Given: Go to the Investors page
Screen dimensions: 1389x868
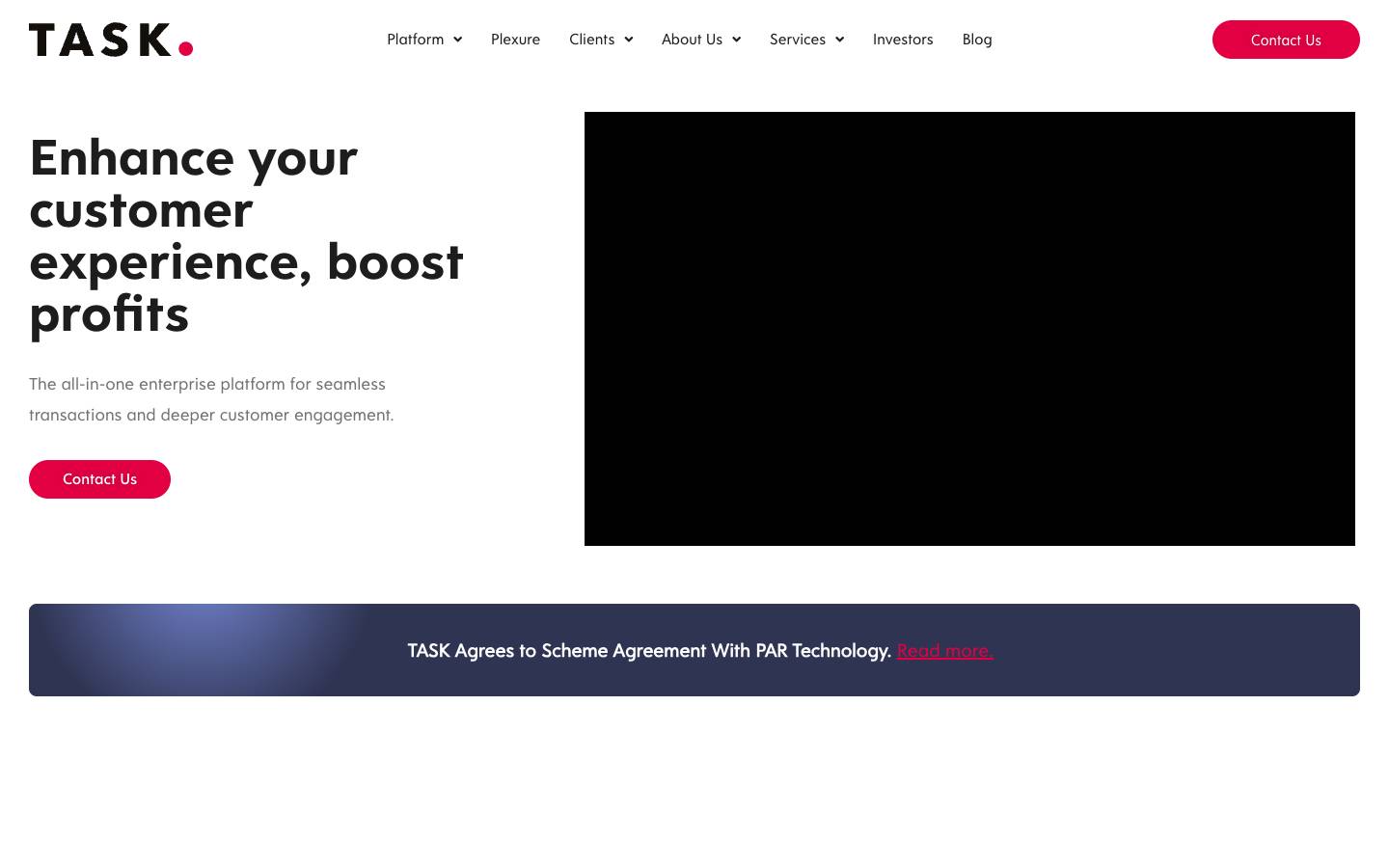Looking at the screenshot, I should [903, 40].
